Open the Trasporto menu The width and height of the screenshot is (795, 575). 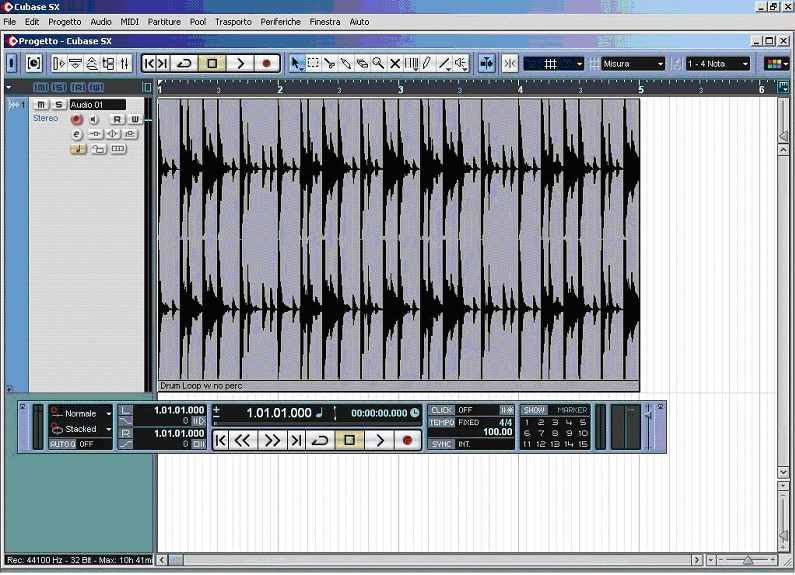point(233,21)
